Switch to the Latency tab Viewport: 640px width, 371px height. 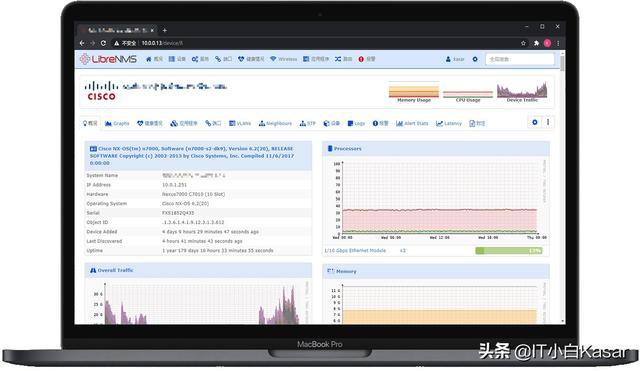click(x=449, y=123)
